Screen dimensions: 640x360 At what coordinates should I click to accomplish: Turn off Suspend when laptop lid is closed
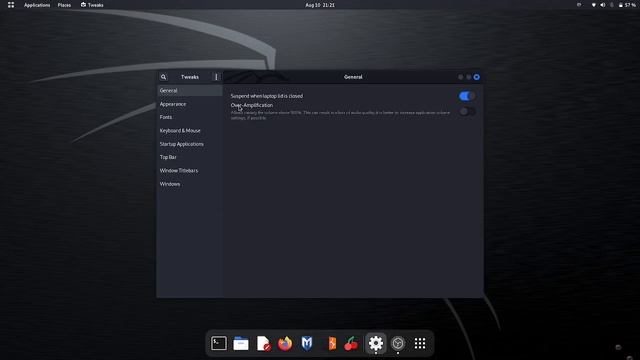tap(467, 96)
